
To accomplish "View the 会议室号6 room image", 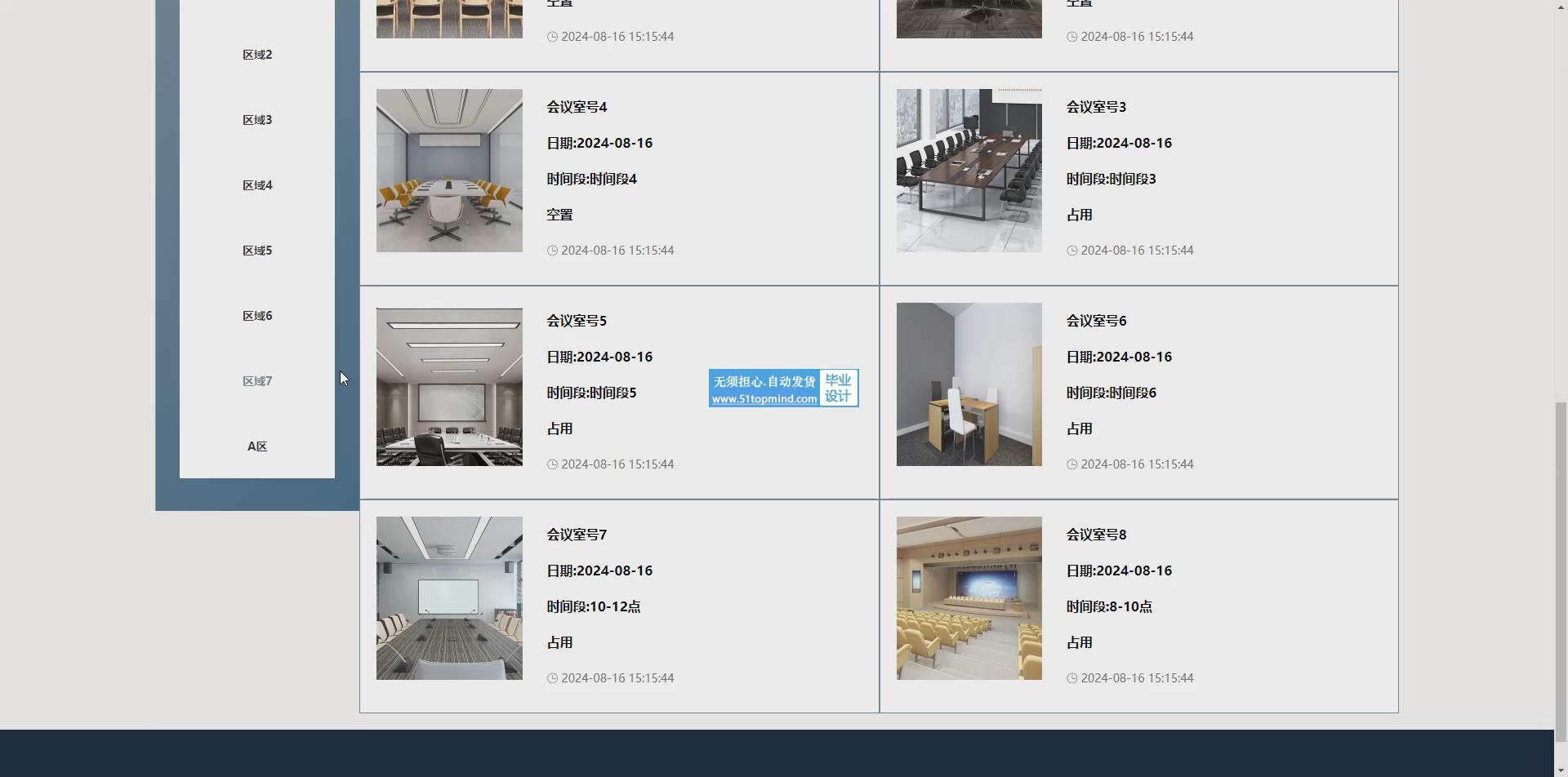I will tap(969, 384).
